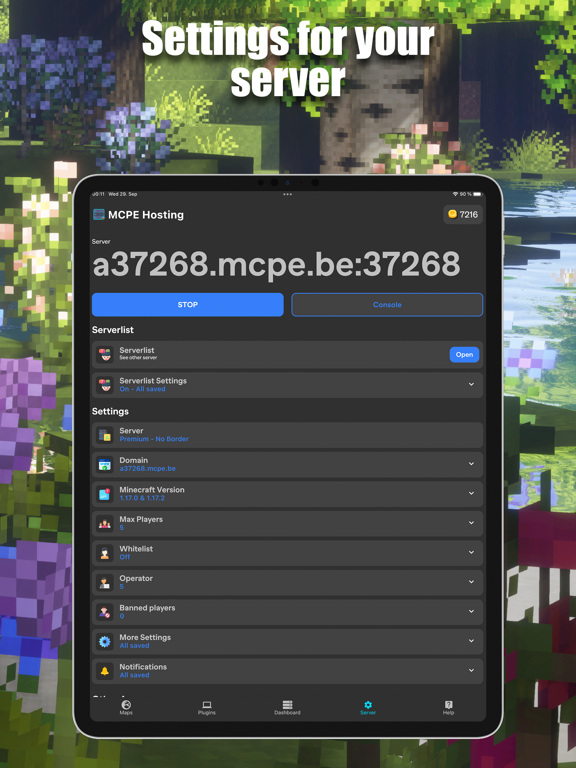Image resolution: width=576 pixels, height=768 pixels.
Task: Click the 'Premium - No Border' text
Action: [154, 439]
